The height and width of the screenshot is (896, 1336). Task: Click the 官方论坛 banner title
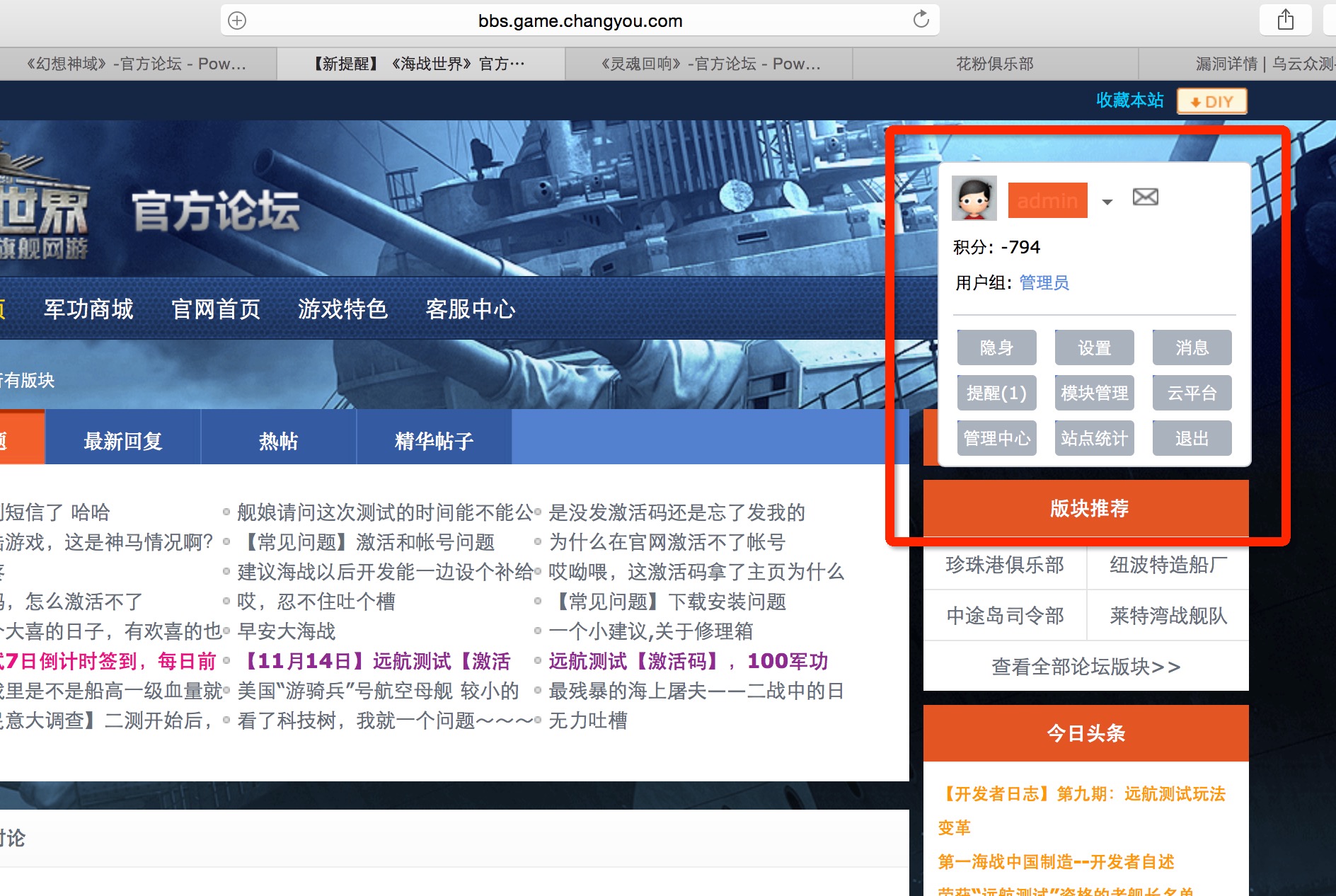216,210
